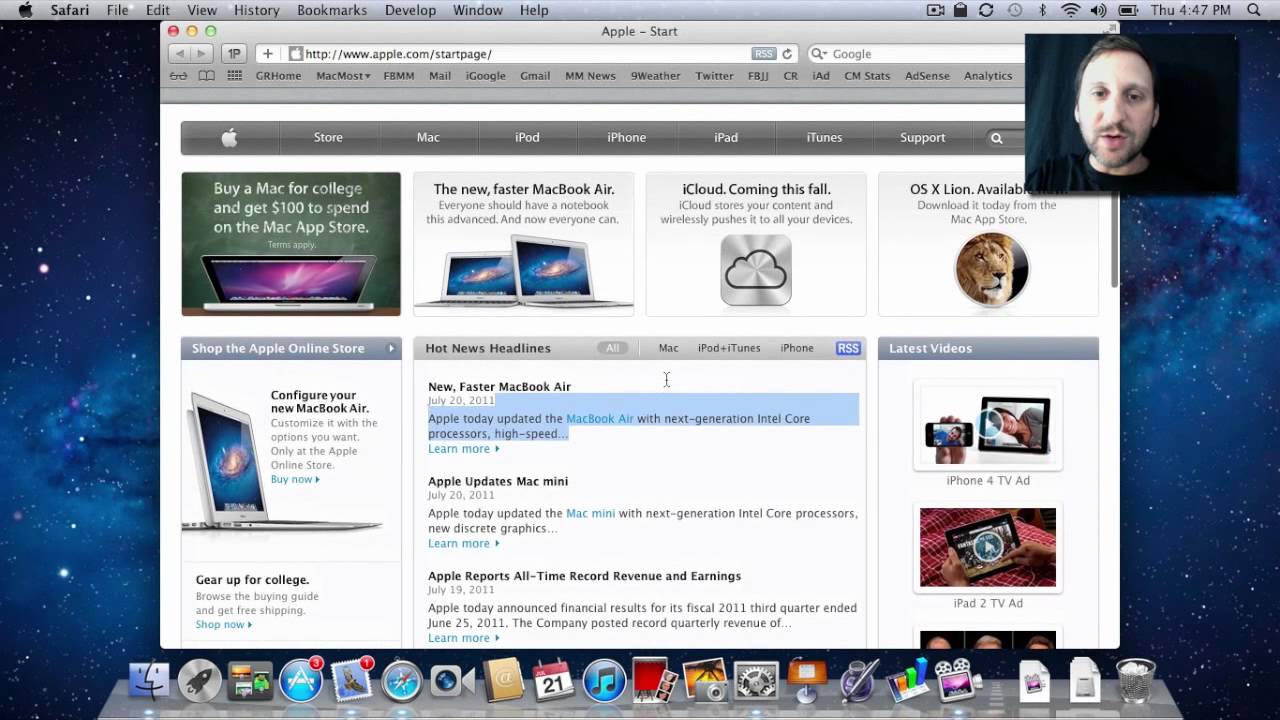Screen dimensions: 1280x720
Task: Click the Time Machine menu bar icon
Action: point(1014,10)
